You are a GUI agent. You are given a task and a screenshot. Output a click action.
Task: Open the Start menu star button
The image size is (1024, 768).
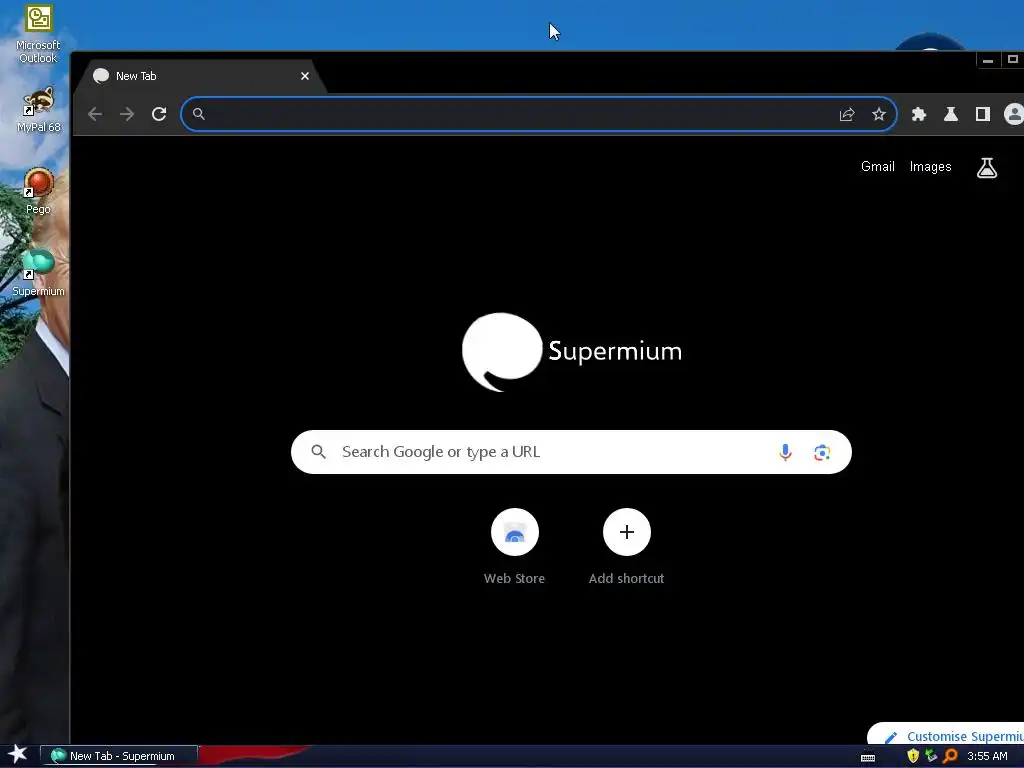point(18,755)
